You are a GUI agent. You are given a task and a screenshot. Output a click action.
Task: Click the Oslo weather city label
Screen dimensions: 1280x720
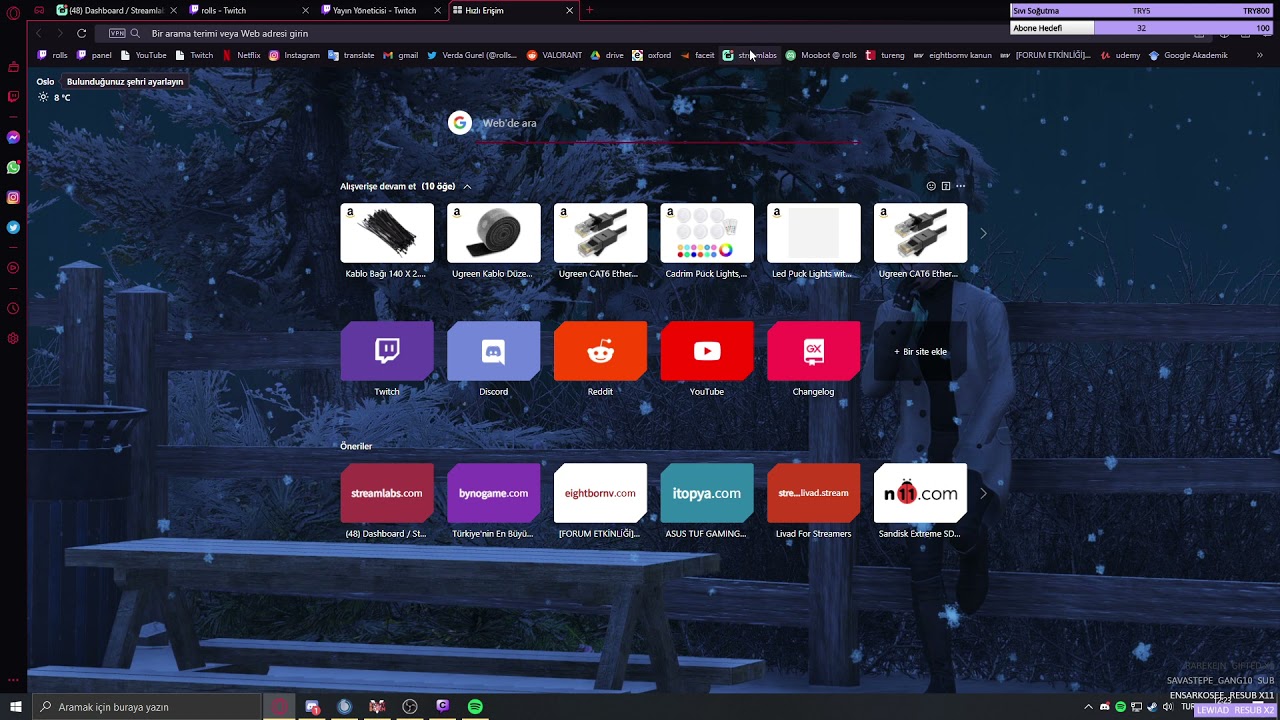45,81
